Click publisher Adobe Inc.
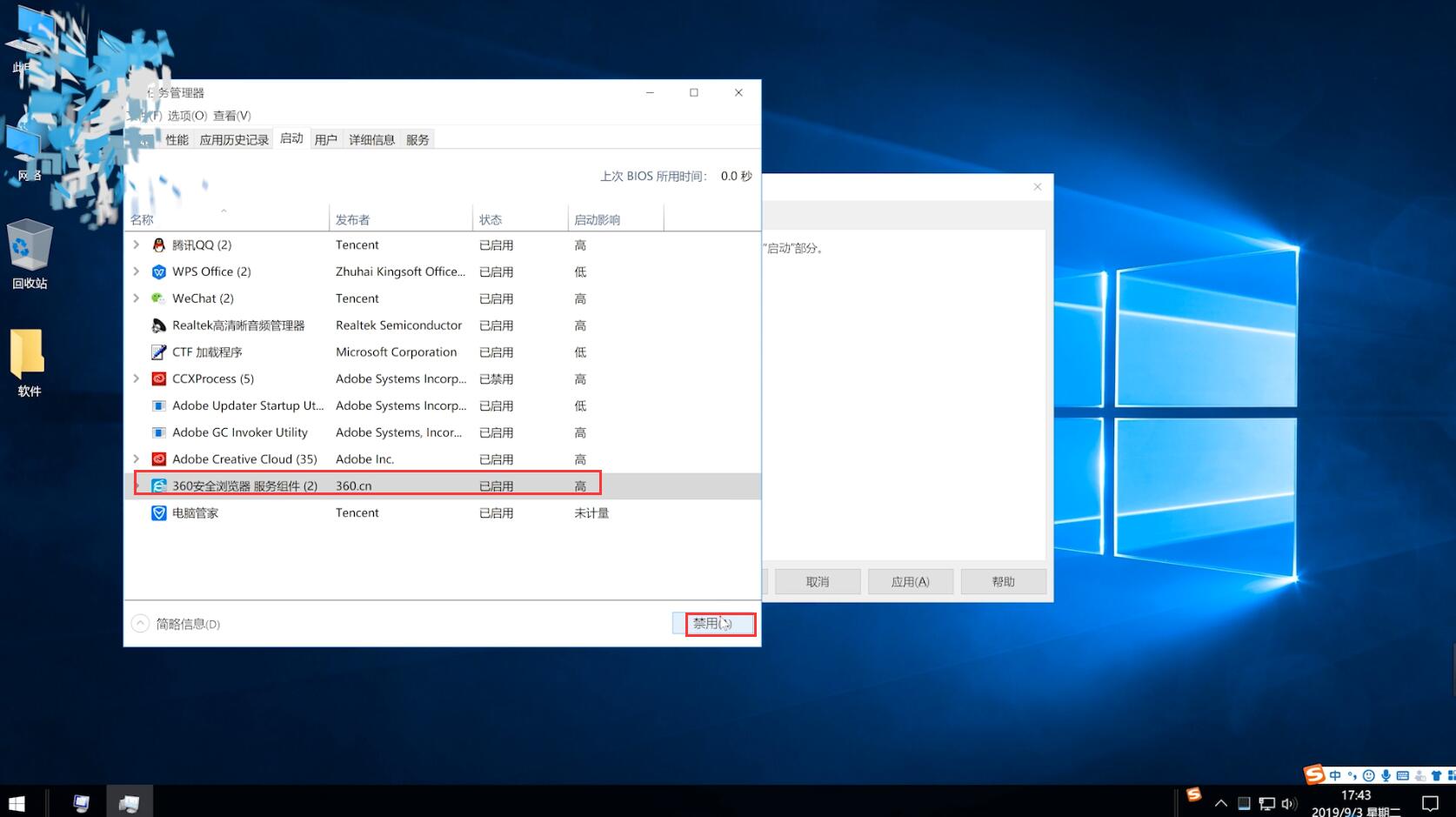 (x=365, y=459)
